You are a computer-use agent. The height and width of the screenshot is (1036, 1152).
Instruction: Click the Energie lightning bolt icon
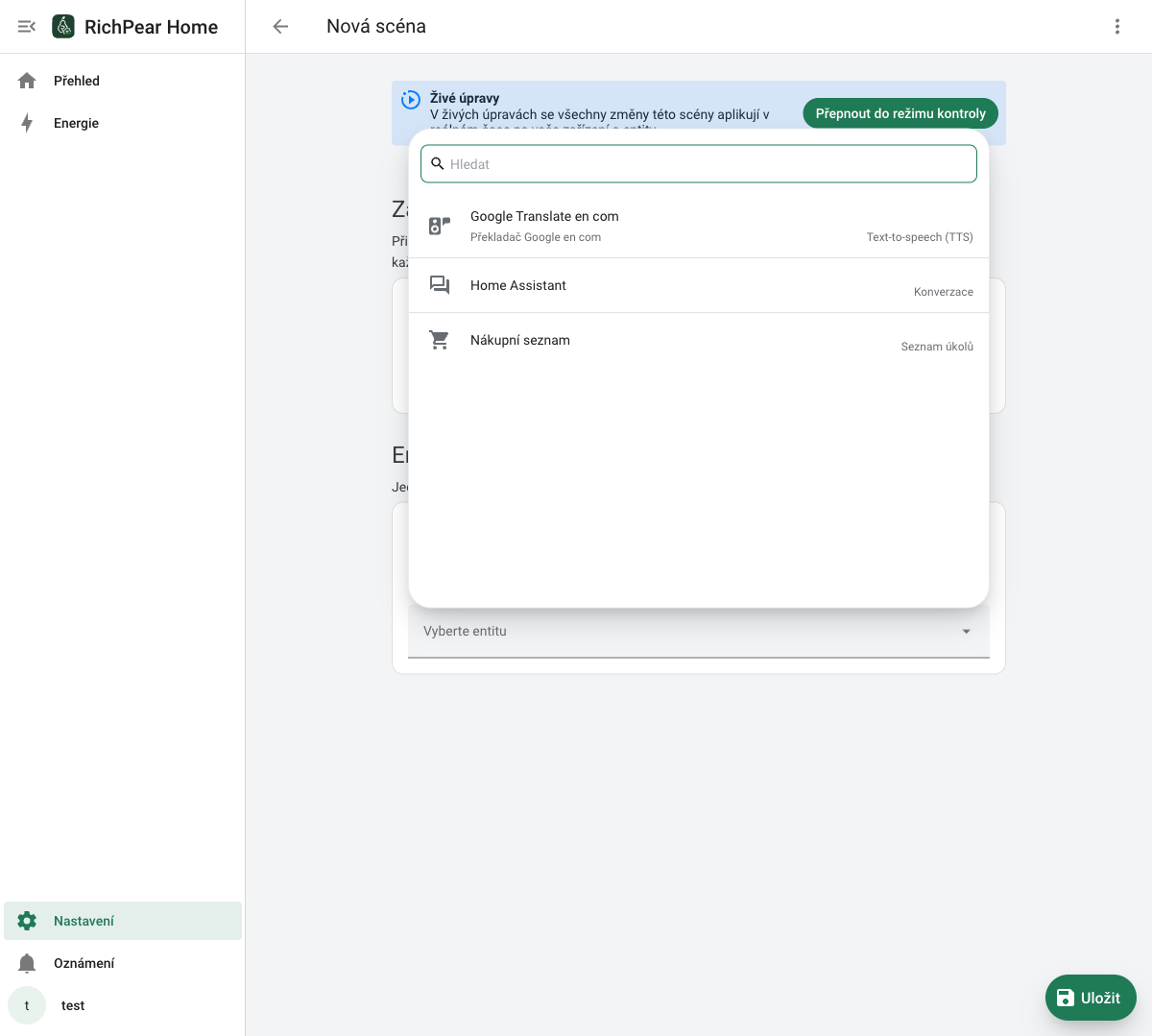pos(27,123)
